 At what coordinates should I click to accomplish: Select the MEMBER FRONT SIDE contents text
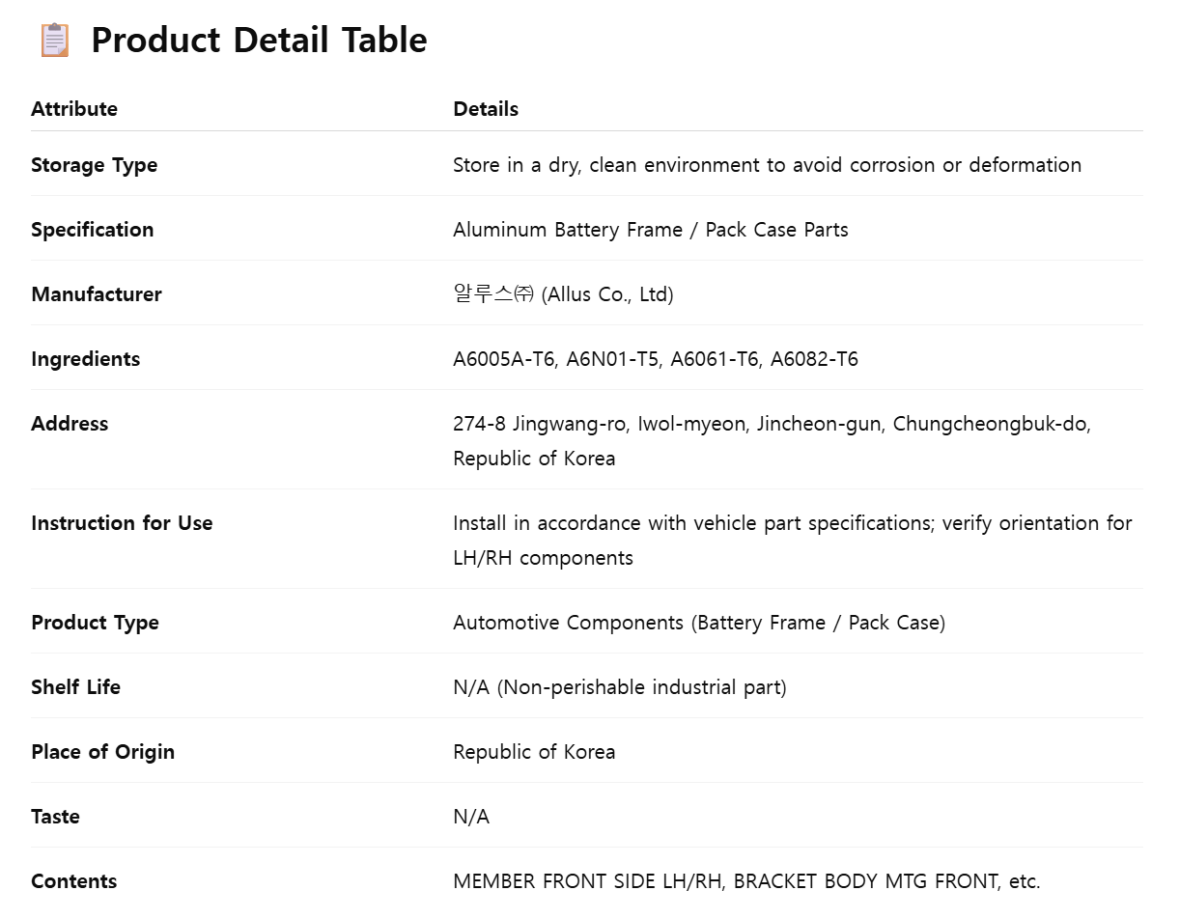746,881
